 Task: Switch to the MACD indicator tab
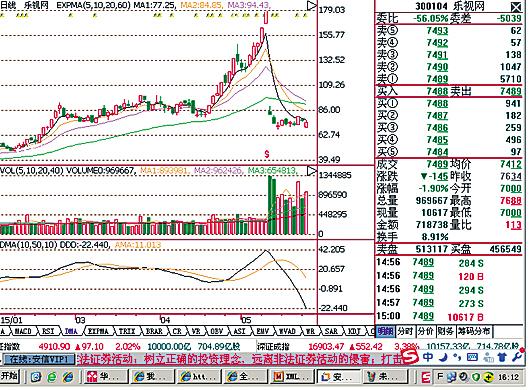pyautogui.click(x=24, y=331)
